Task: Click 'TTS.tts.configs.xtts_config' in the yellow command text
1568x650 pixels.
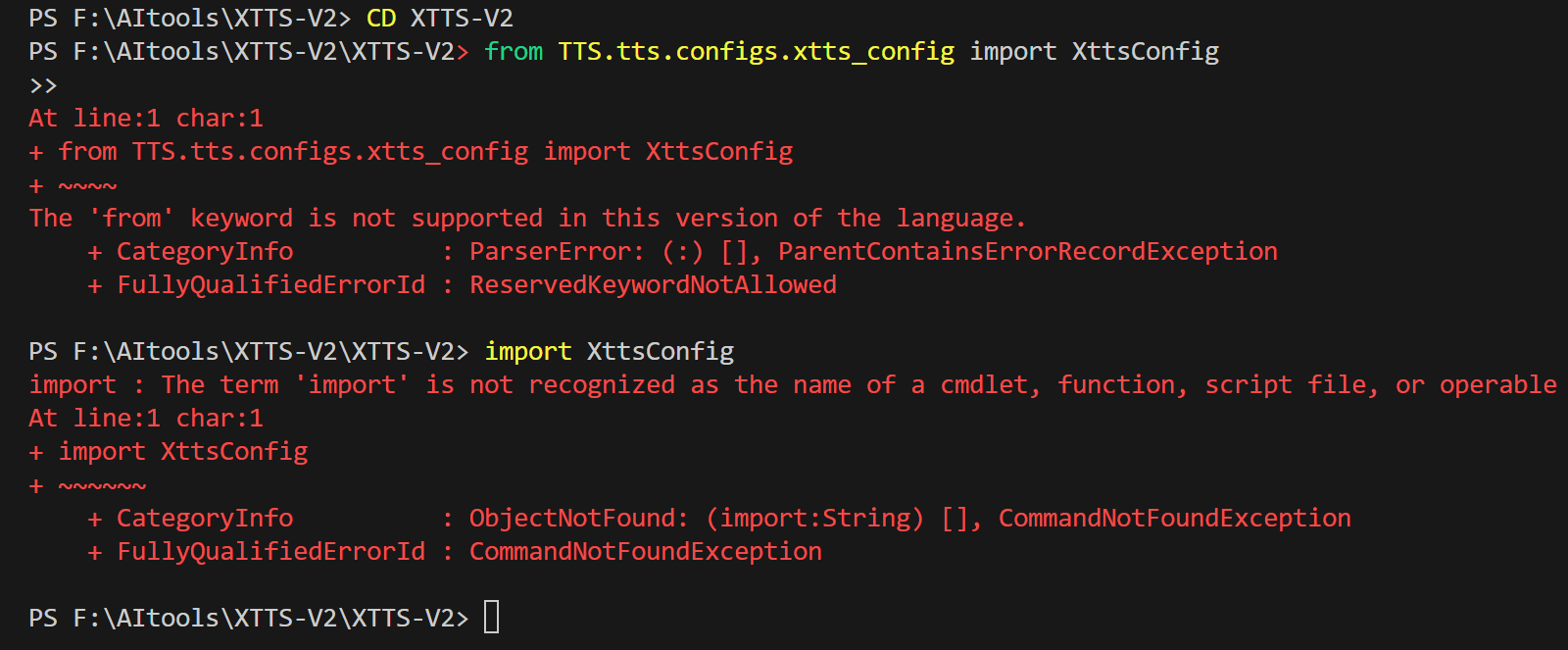Action: 756,51
